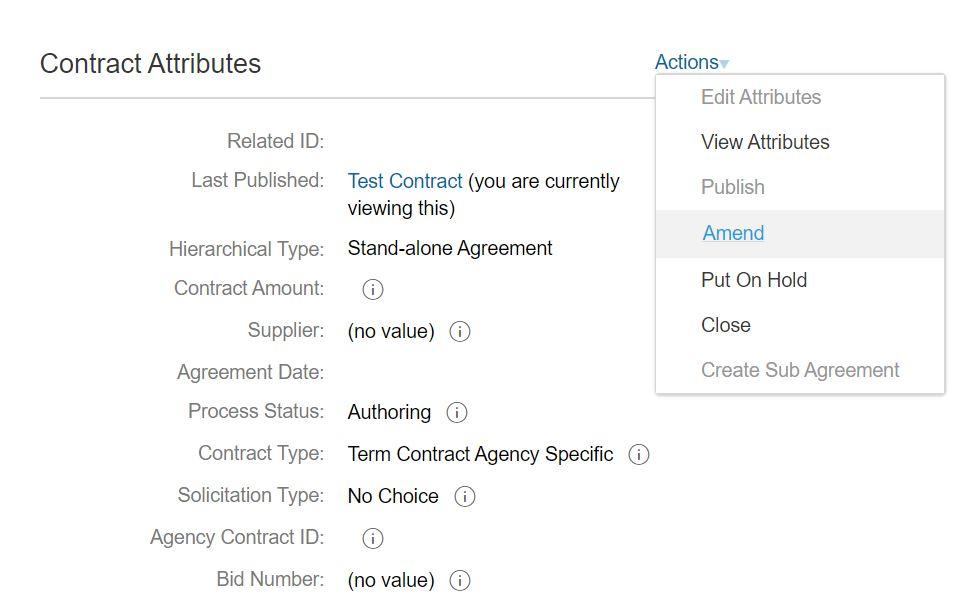This screenshot has width=972, height=609.
Task: Click the Contract Type label
Action: point(261,453)
